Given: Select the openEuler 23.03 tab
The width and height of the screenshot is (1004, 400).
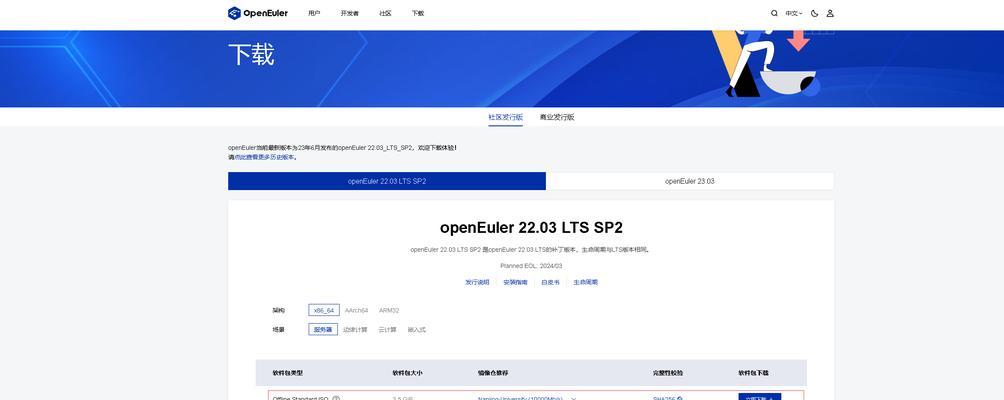Looking at the screenshot, I should coord(690,181).
